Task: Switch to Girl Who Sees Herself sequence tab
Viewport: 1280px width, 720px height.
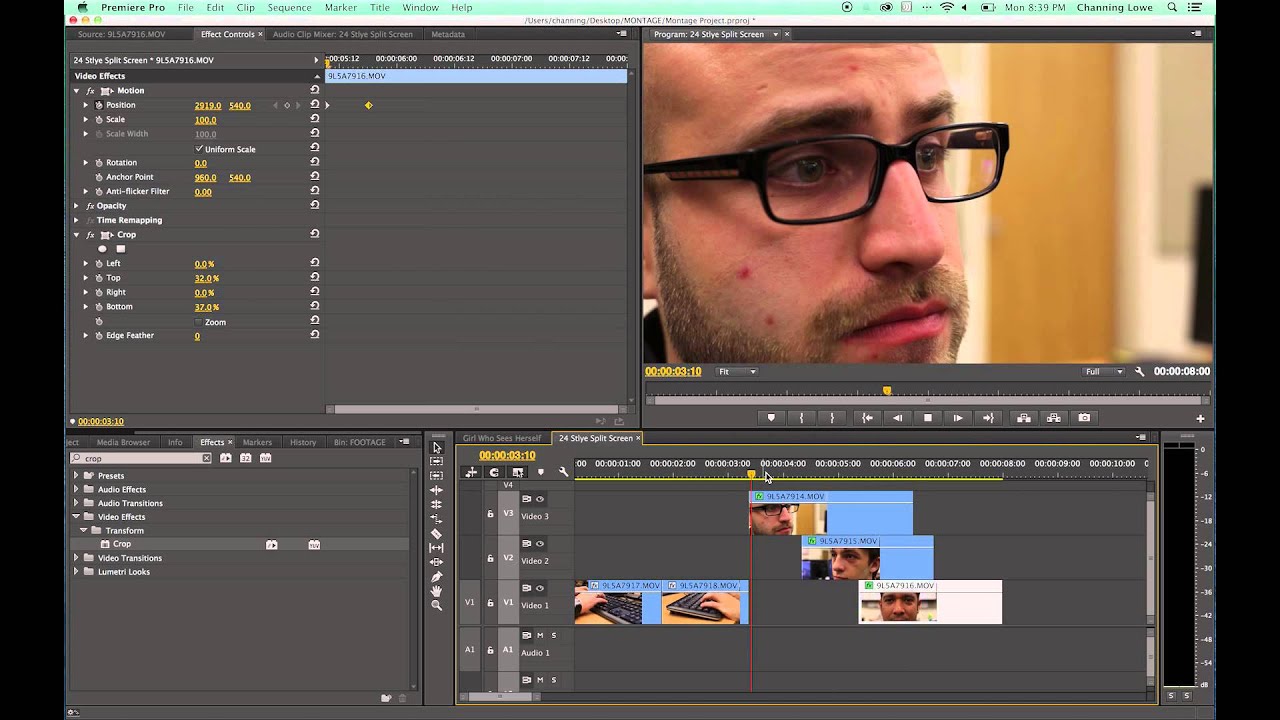Action: pos(501,438)
